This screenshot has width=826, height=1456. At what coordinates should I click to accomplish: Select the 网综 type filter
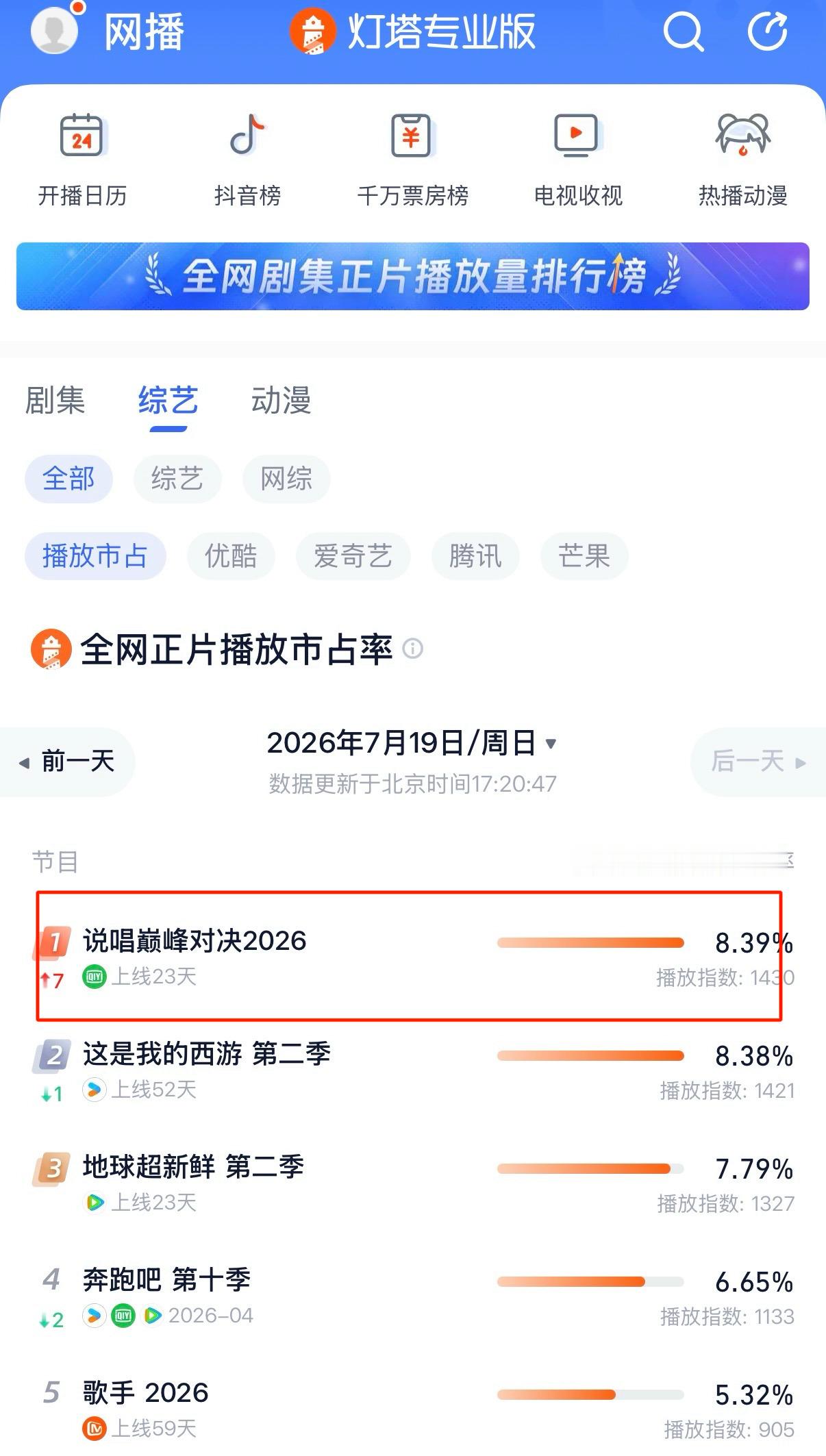286,478
